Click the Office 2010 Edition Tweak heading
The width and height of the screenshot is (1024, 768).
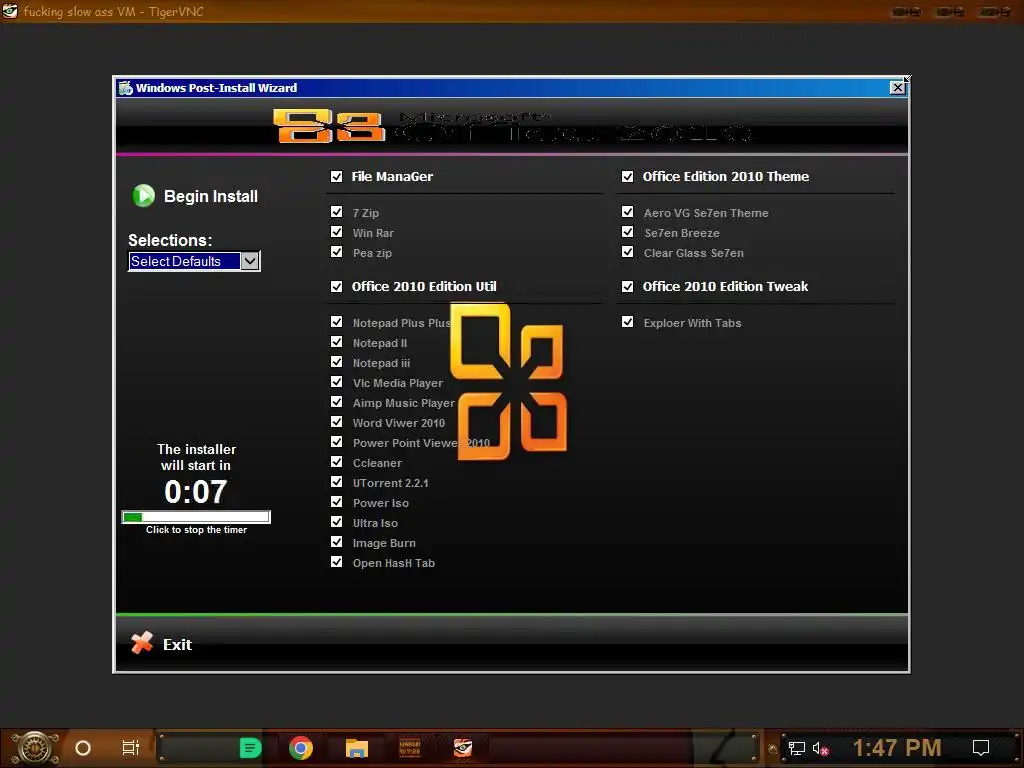point(725,286)
